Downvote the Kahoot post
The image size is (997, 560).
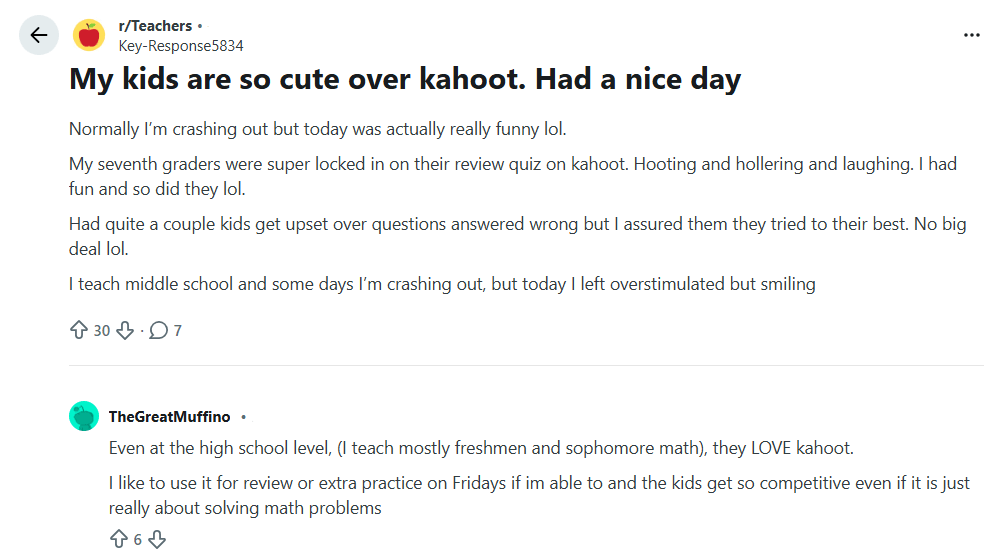coord(125,331)
